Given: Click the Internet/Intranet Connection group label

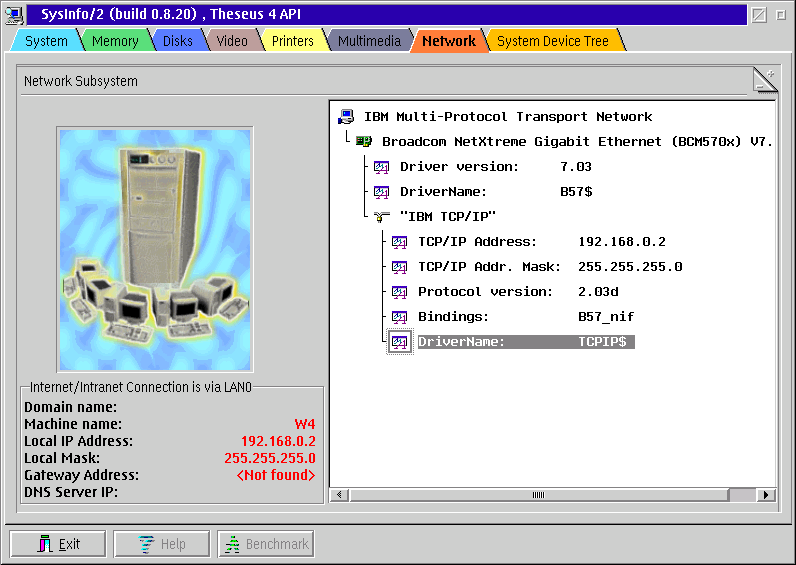Looking at the screenshot, I should (141, 387).
